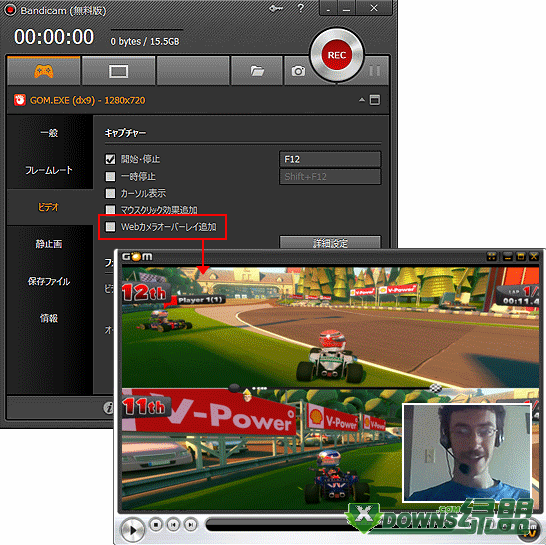Open the 保存ファイル section
The height and width of the screenshot is (545, 546).
[49, 281]
